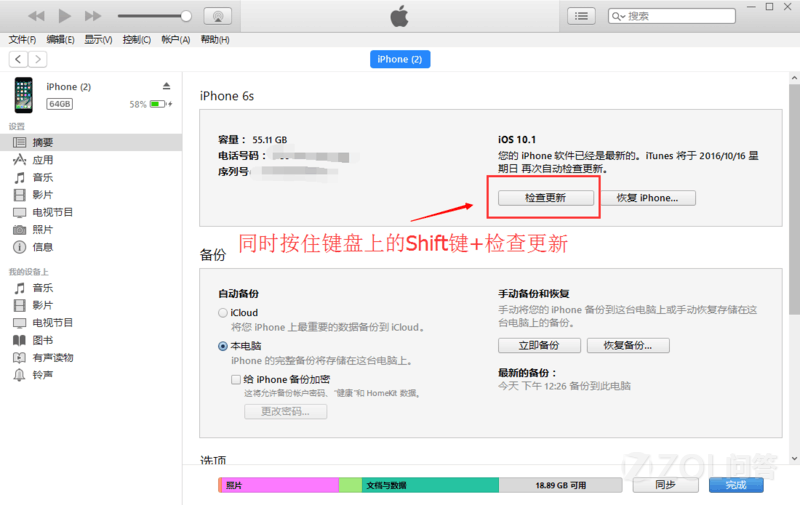Click the 64GB capacity badge
Image resolution: width=800 pixels, height=505 pixels.
pos(60,104)
